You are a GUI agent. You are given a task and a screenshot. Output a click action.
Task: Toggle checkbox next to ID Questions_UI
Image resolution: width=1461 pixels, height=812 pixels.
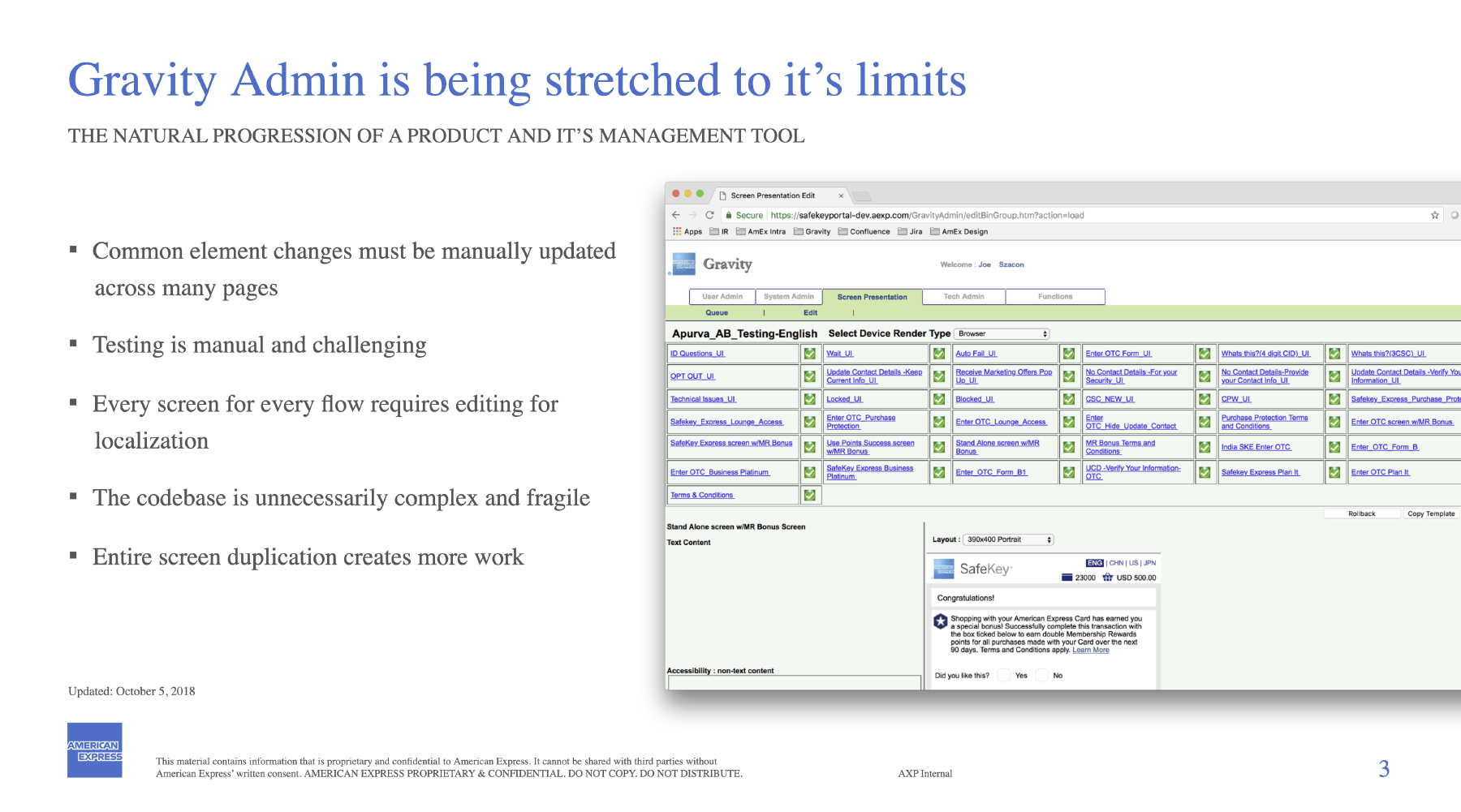tap(809, 354)
